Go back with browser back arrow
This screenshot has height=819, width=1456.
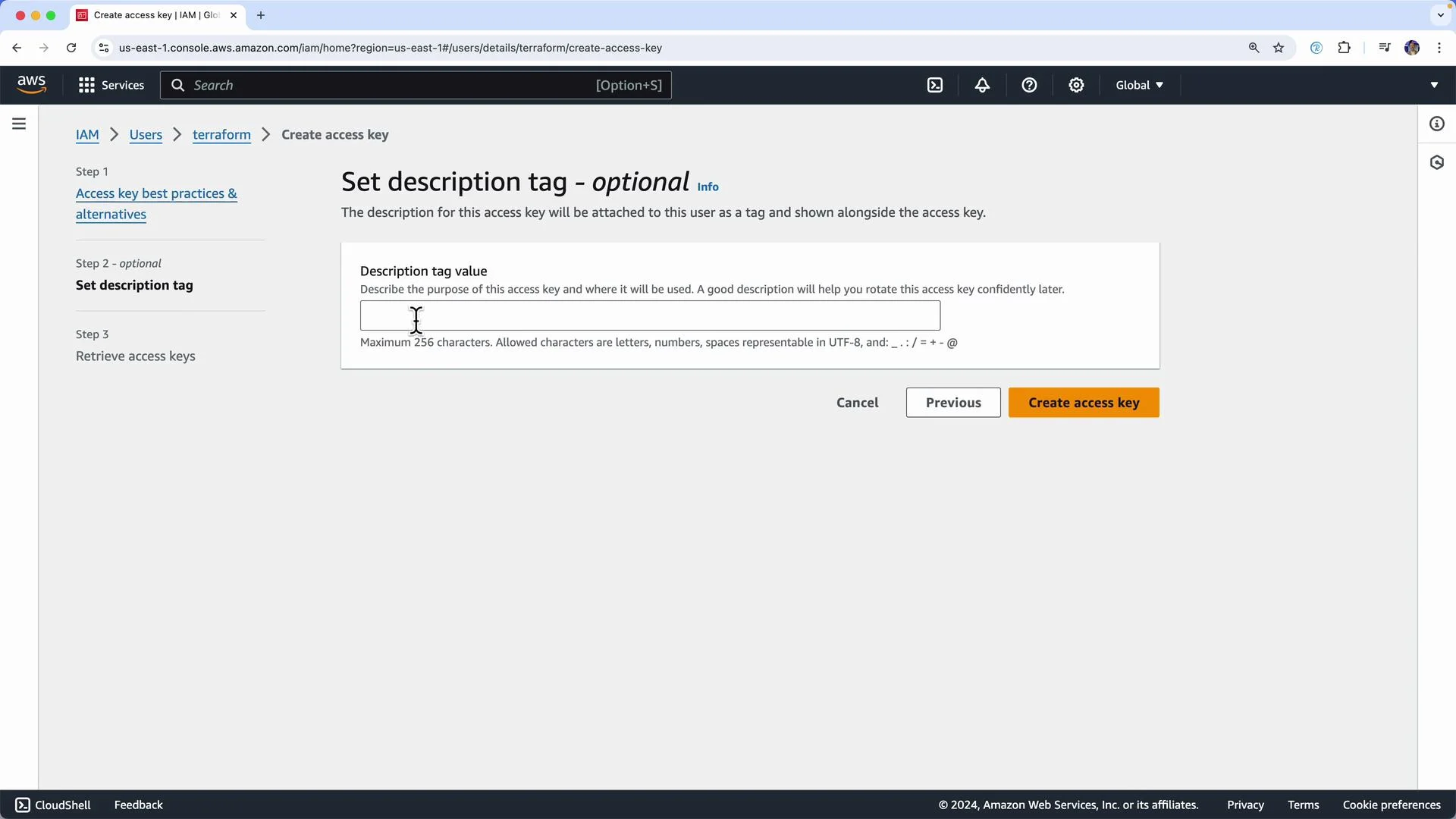click(17, 48)
